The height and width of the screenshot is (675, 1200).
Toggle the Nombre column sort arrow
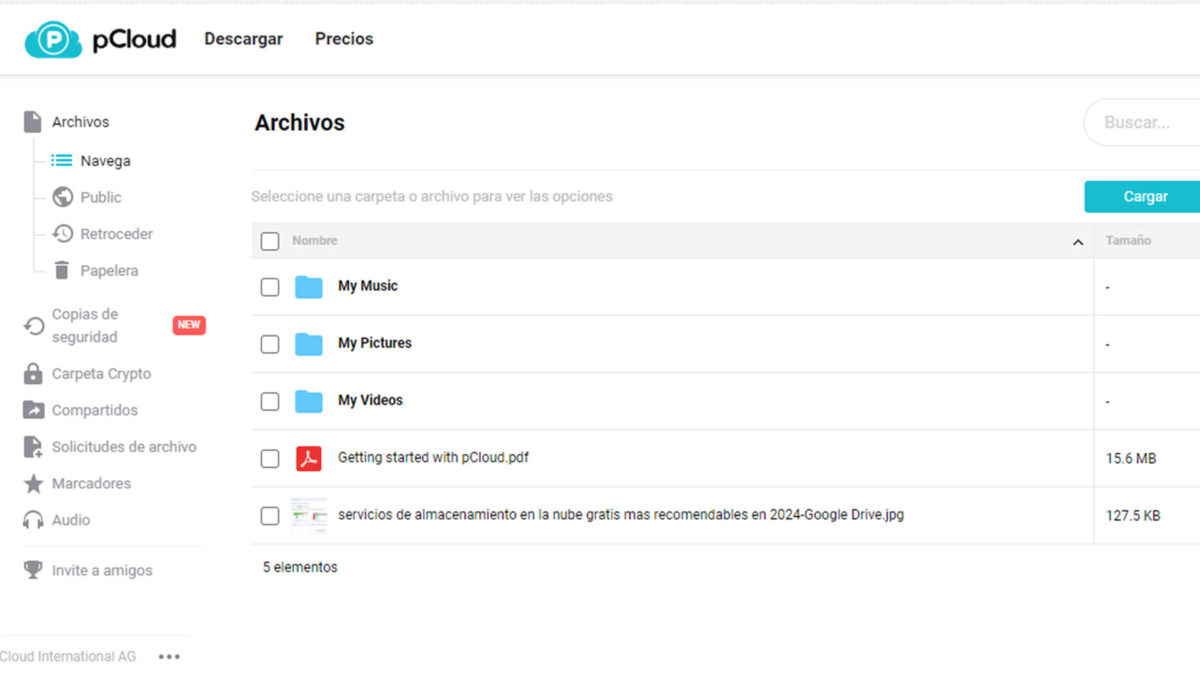click(1077, 242)
